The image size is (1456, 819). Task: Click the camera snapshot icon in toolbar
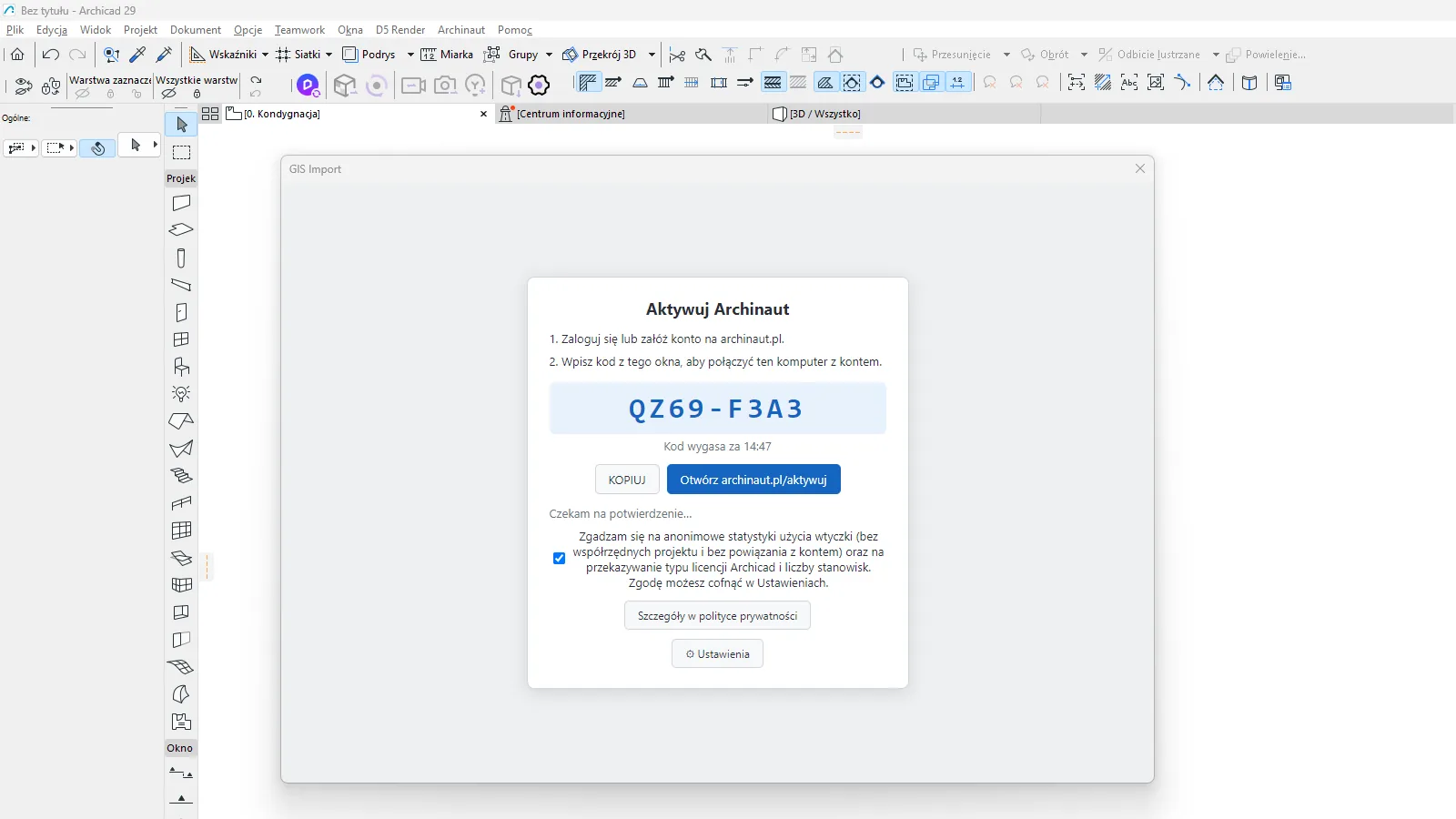pyautogui.click(x=445, y=86)
